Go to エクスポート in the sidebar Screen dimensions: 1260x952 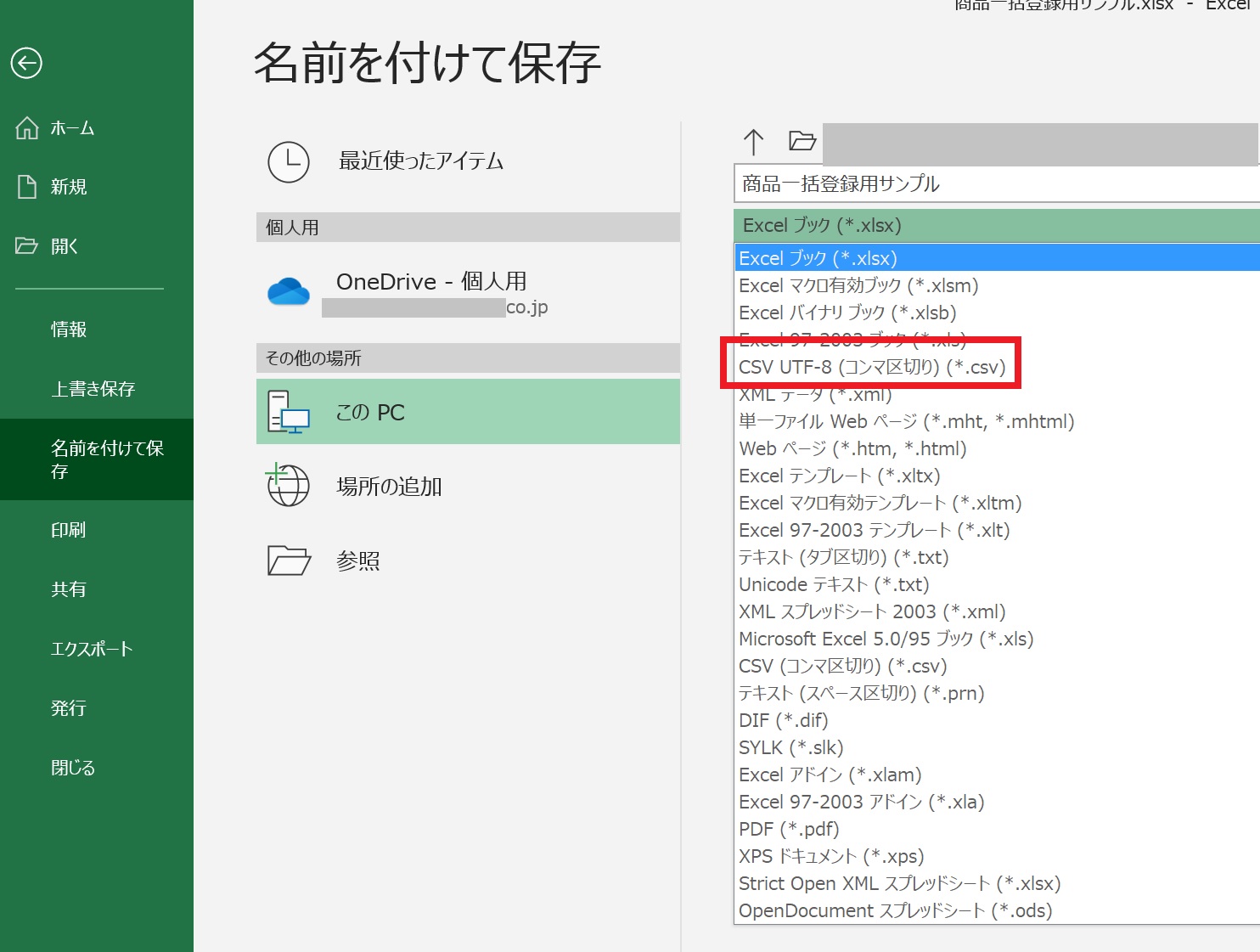coord(92,649)
